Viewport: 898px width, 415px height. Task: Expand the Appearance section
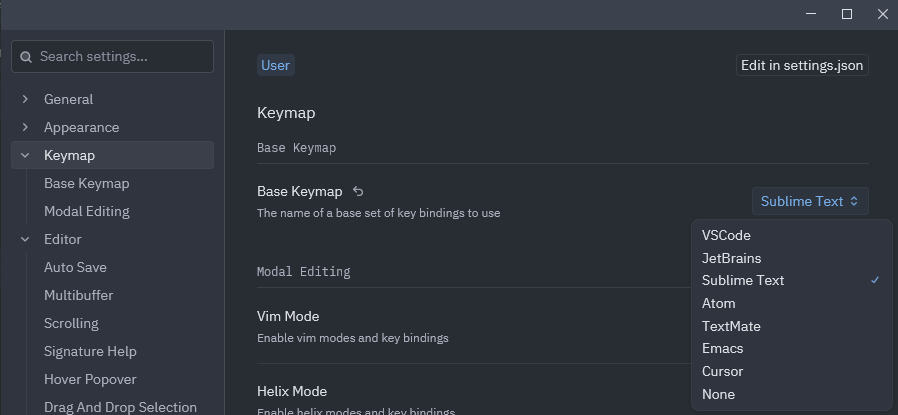pos(26,127)
